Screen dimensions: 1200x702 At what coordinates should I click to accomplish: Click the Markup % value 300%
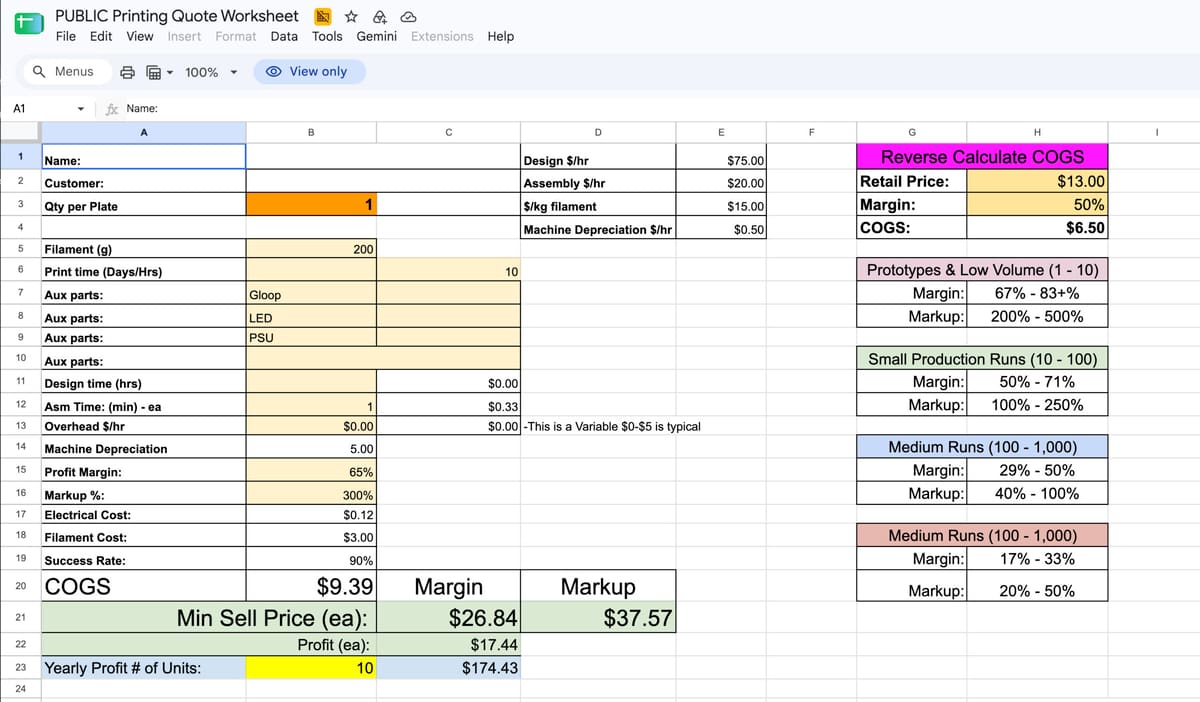tap(311, 495)
